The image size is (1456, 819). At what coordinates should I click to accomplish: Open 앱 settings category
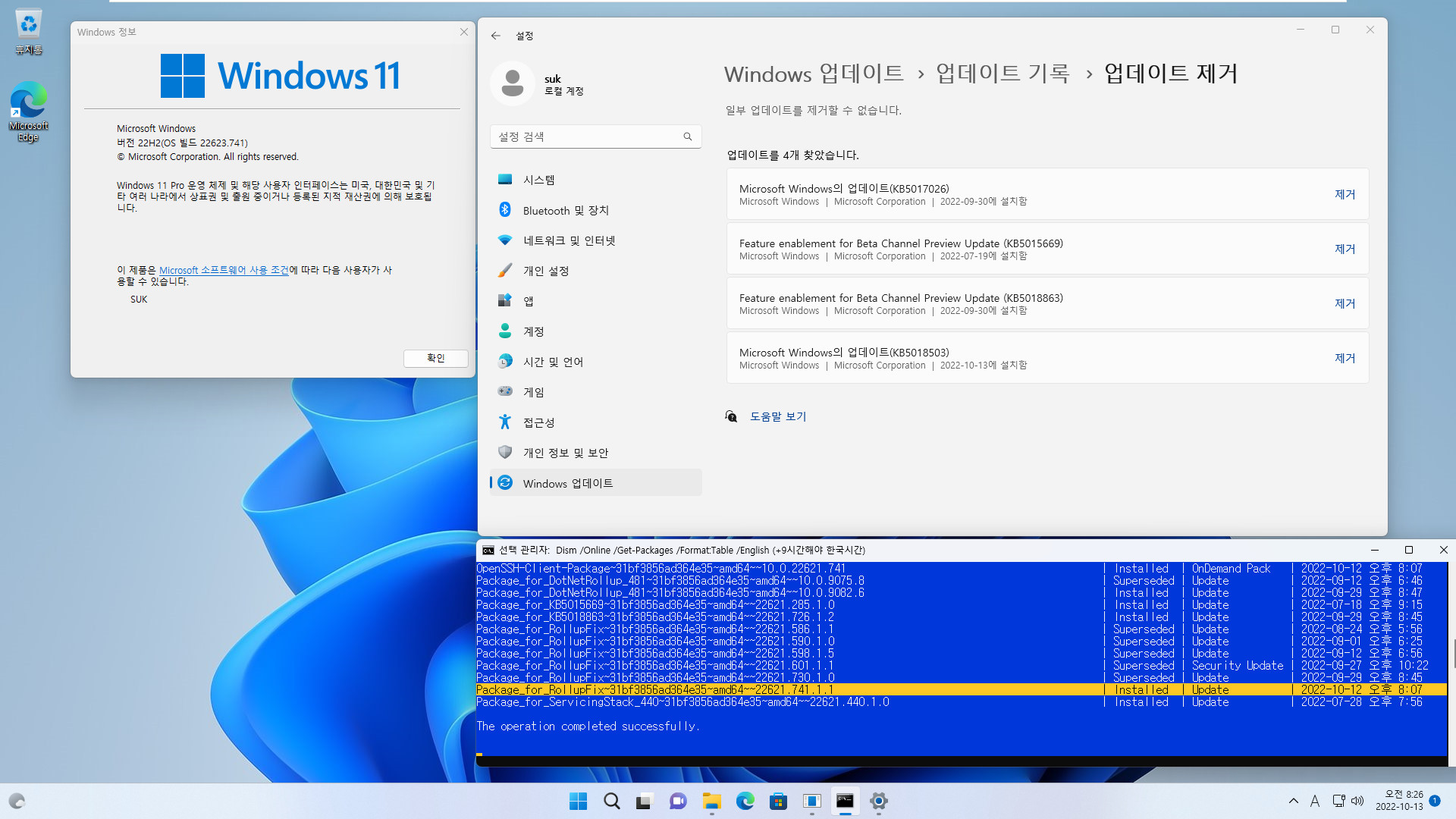[x=596, y=301]
